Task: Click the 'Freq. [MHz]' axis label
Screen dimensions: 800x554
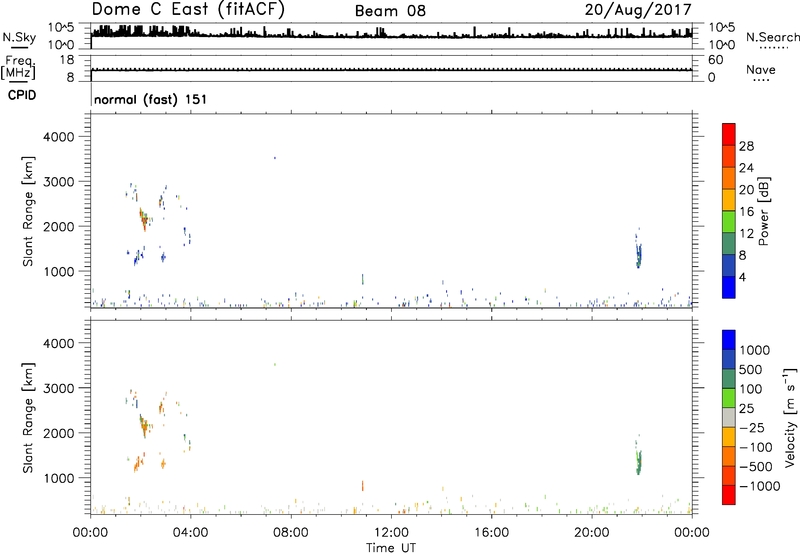Action: click(x=18, y=67)
